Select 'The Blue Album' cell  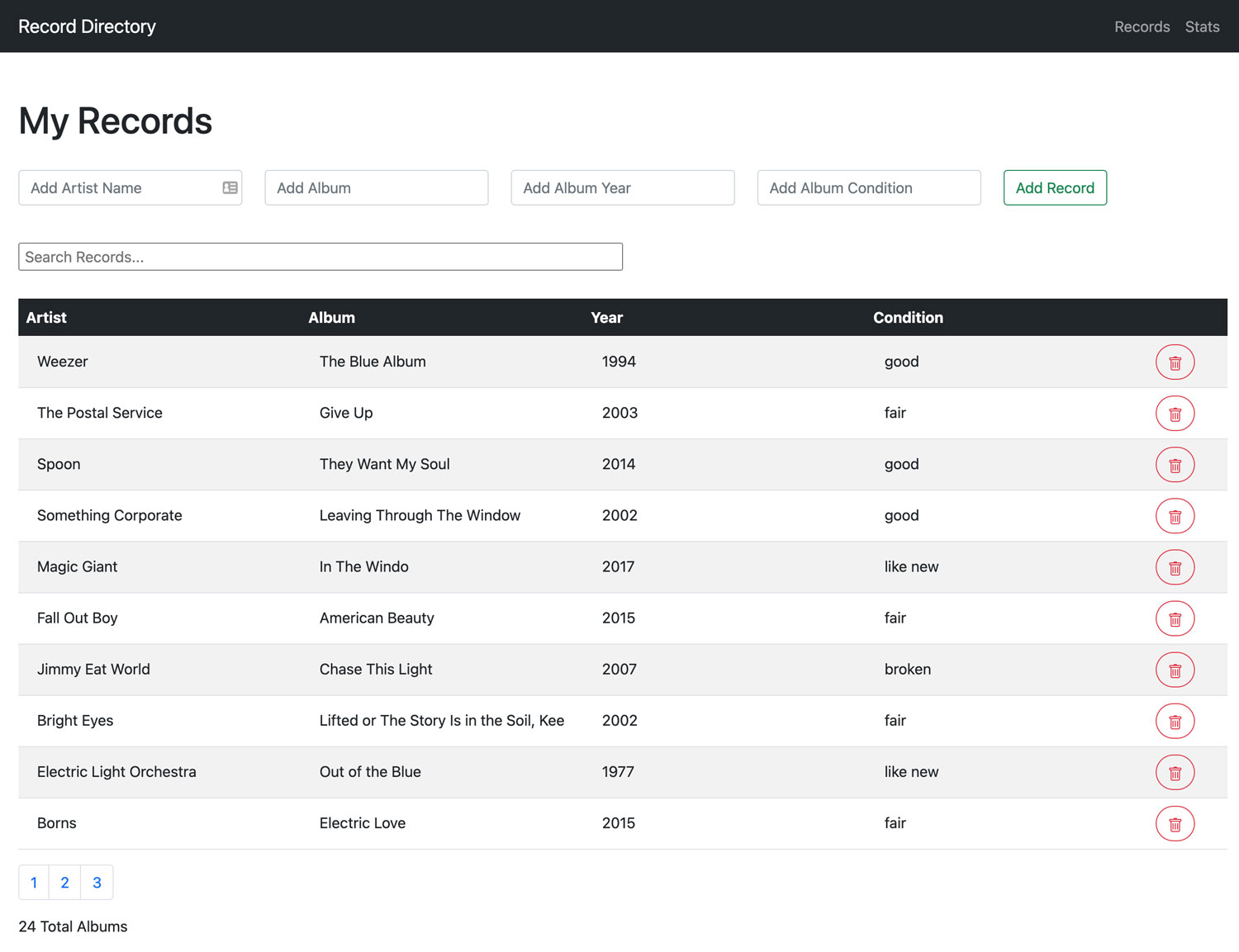click(x=373, y=362)
